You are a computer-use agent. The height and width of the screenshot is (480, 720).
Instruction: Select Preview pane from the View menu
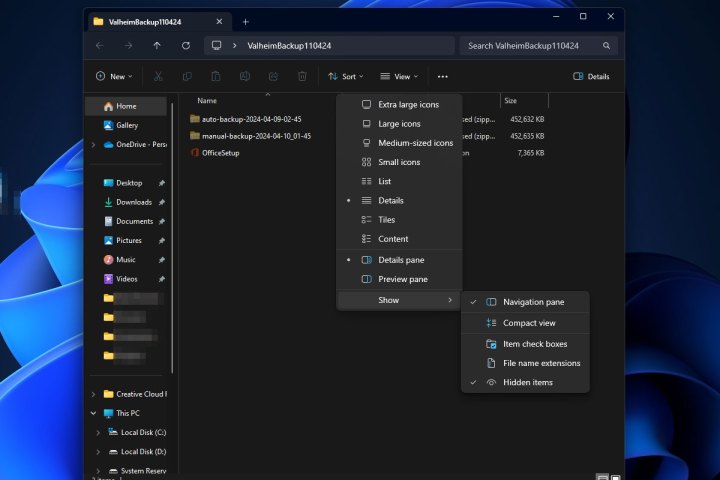pyautogui.click(x=402, y=279)
